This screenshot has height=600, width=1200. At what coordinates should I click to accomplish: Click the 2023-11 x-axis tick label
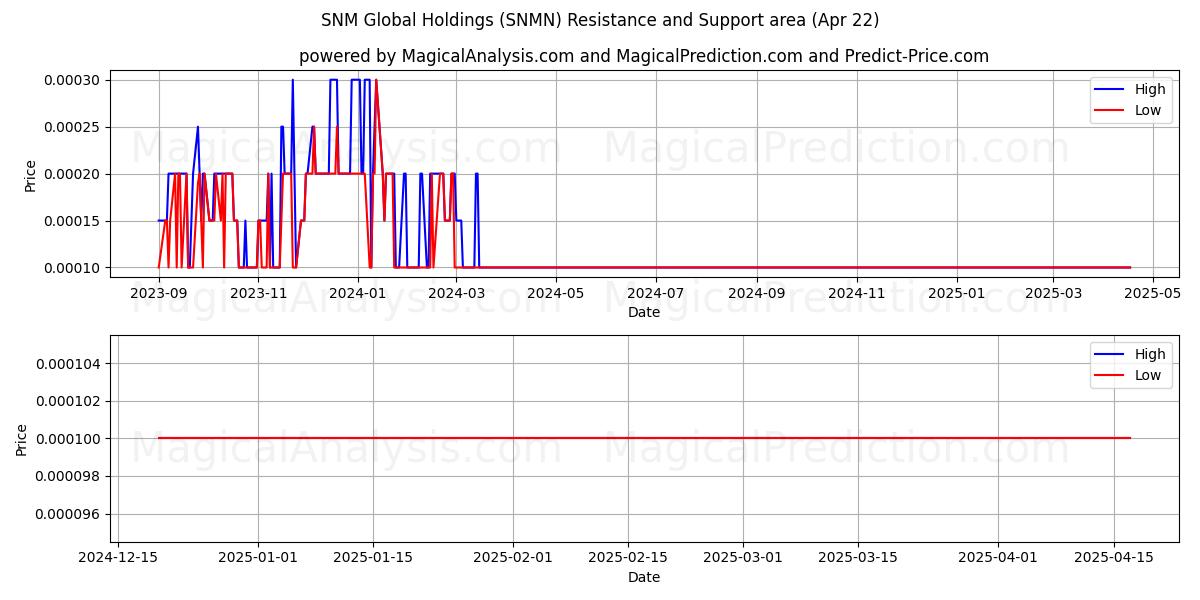(x=259, y=293)
